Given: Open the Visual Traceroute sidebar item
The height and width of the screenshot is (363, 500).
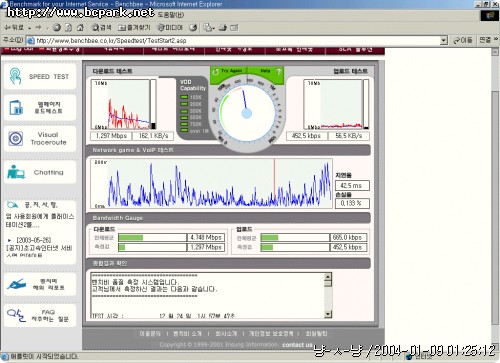Looking at the screenshot, I should pyautogui.click(x=40, y=138).
